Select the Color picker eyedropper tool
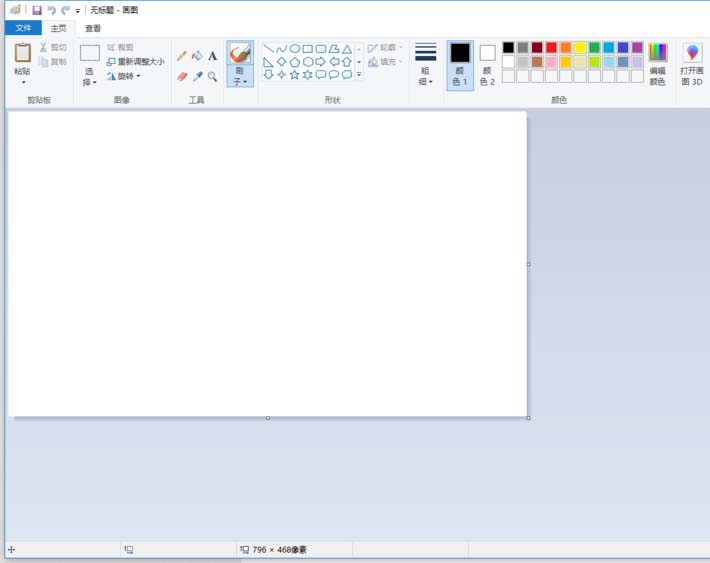The width and height of the screenshot is (710, 563). pyautogui.click(x=197, y=77)
